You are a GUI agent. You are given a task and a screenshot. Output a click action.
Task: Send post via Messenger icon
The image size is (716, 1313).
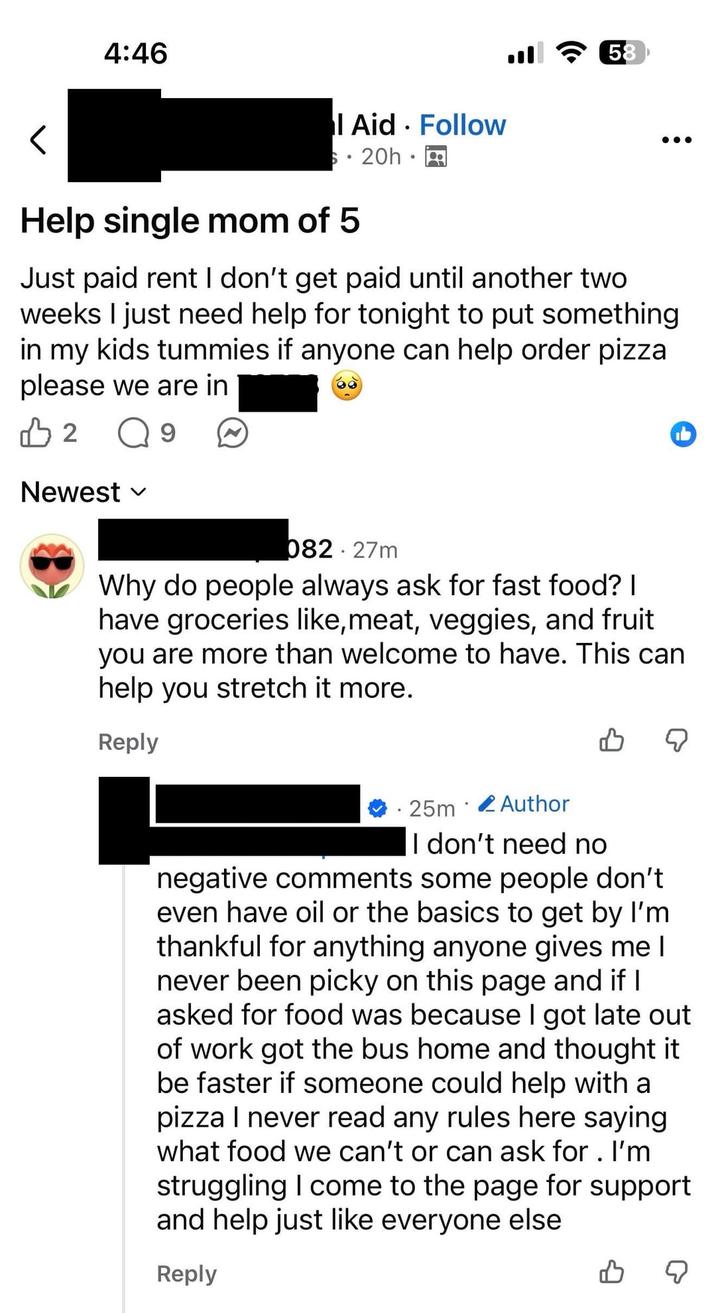[x=232, y=433]
